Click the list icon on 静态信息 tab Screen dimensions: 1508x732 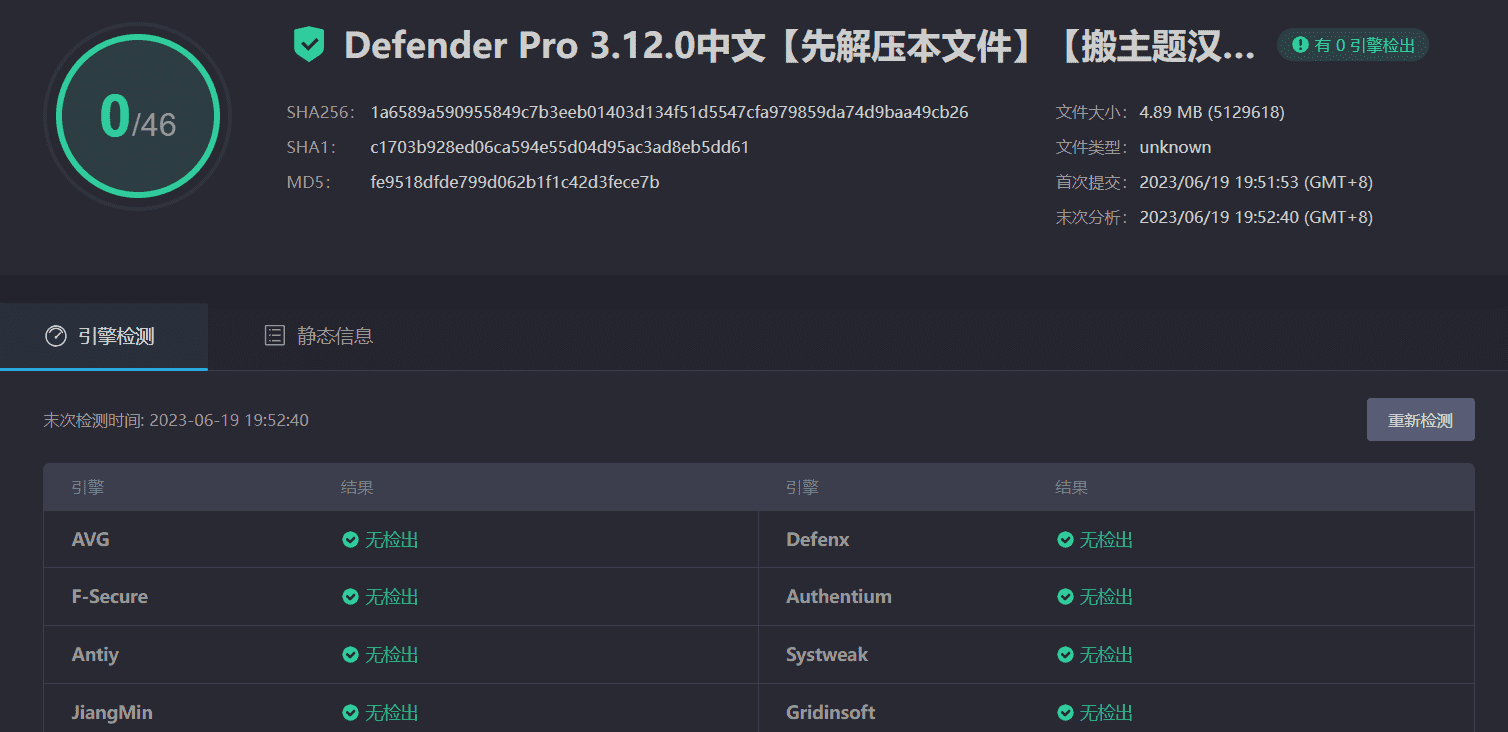274,336
